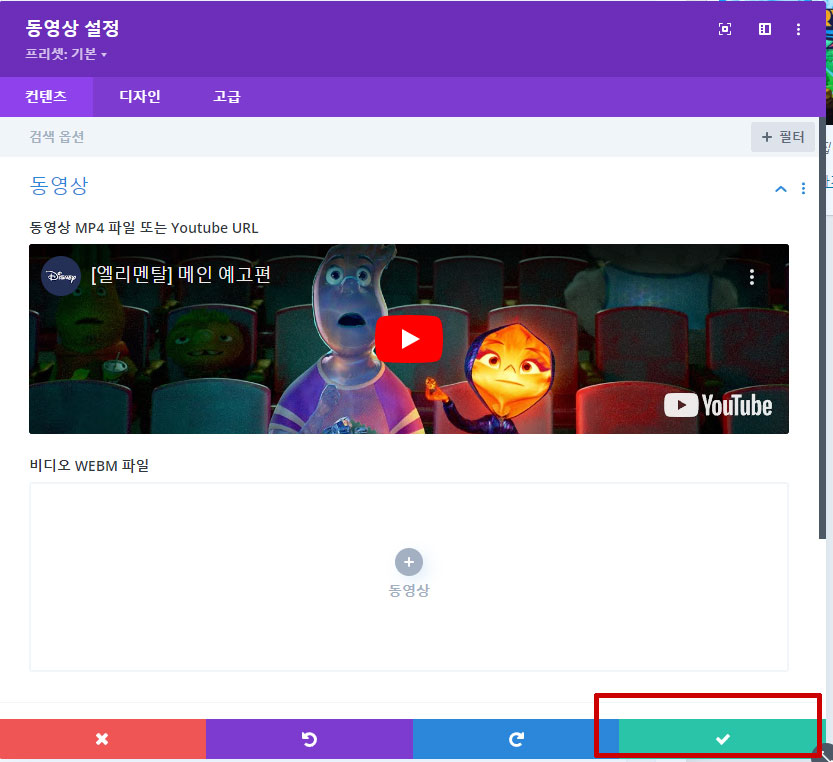Click the YouTube logo on the video
833x762 pixels.
coord(718,405)
